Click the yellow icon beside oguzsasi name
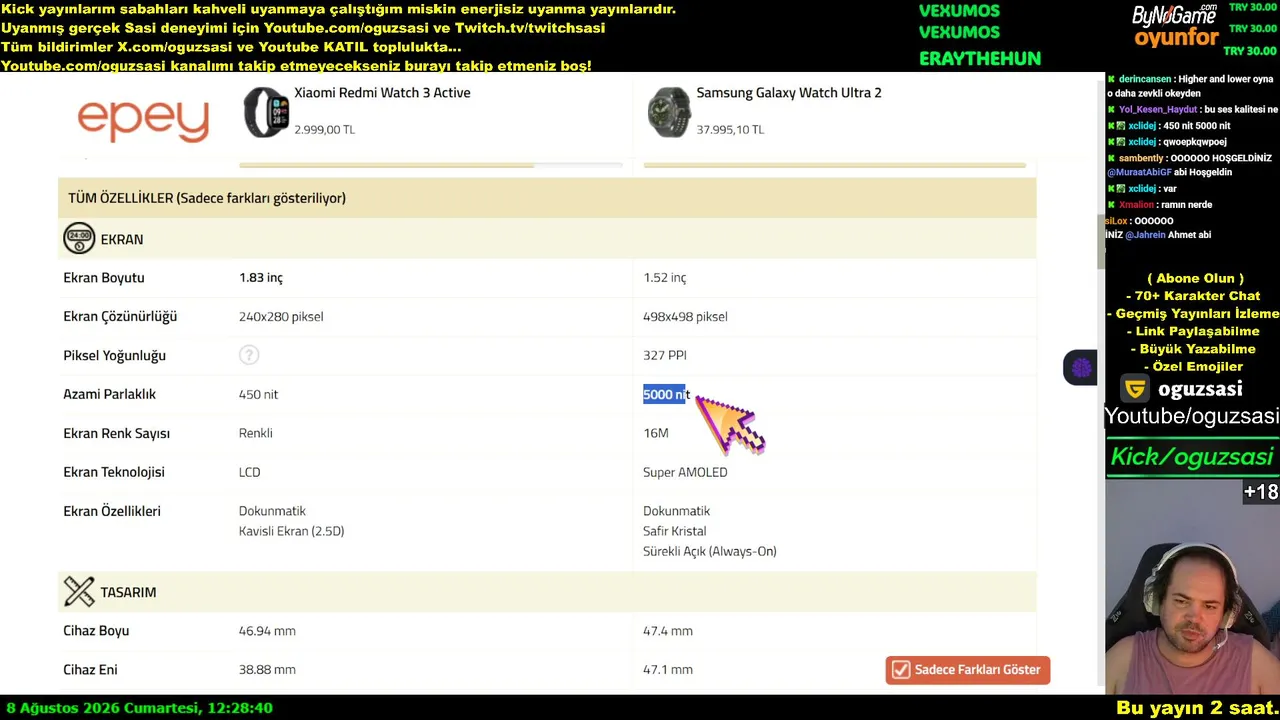 [1135, 388]
